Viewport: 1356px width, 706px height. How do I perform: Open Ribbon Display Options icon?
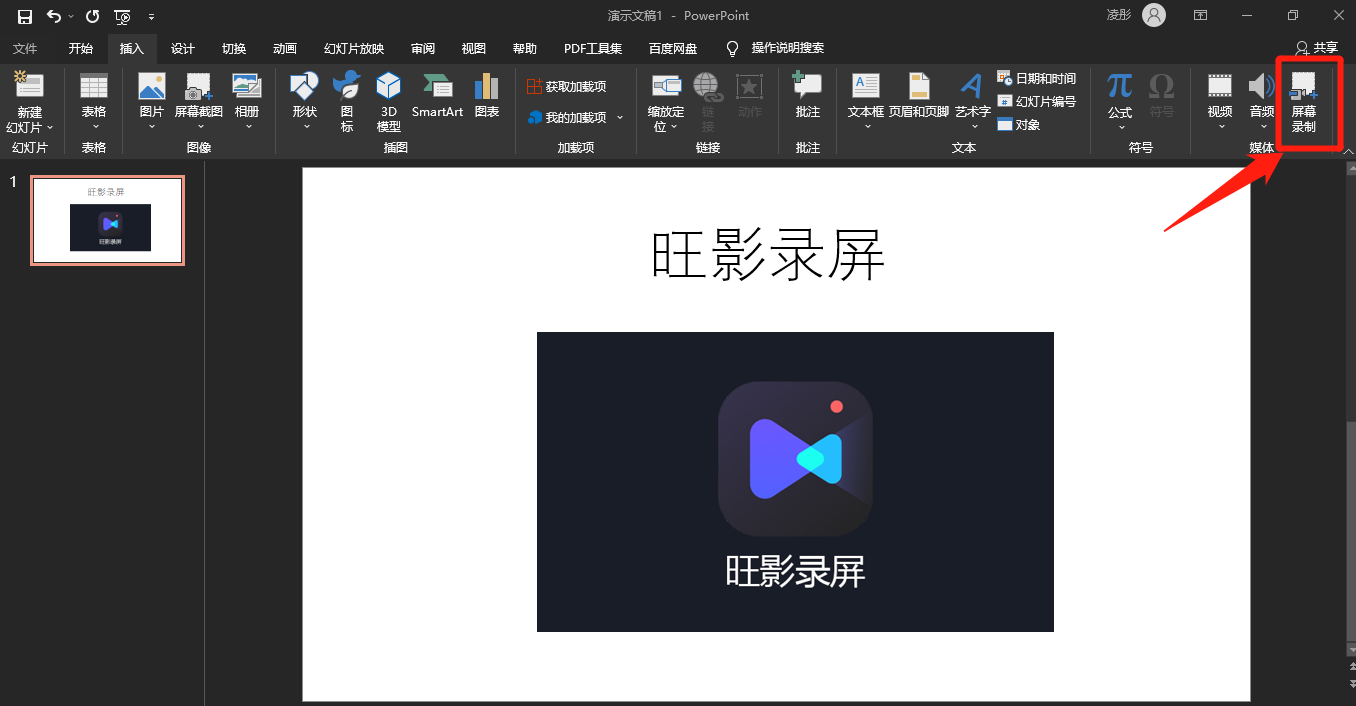tap(1200, 16)
